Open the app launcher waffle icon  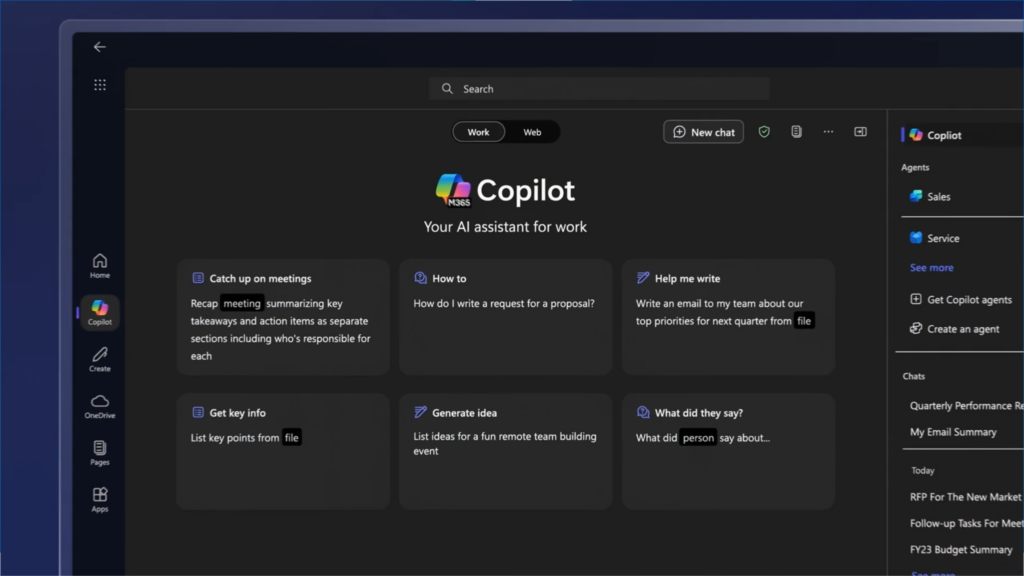(99, 84)
